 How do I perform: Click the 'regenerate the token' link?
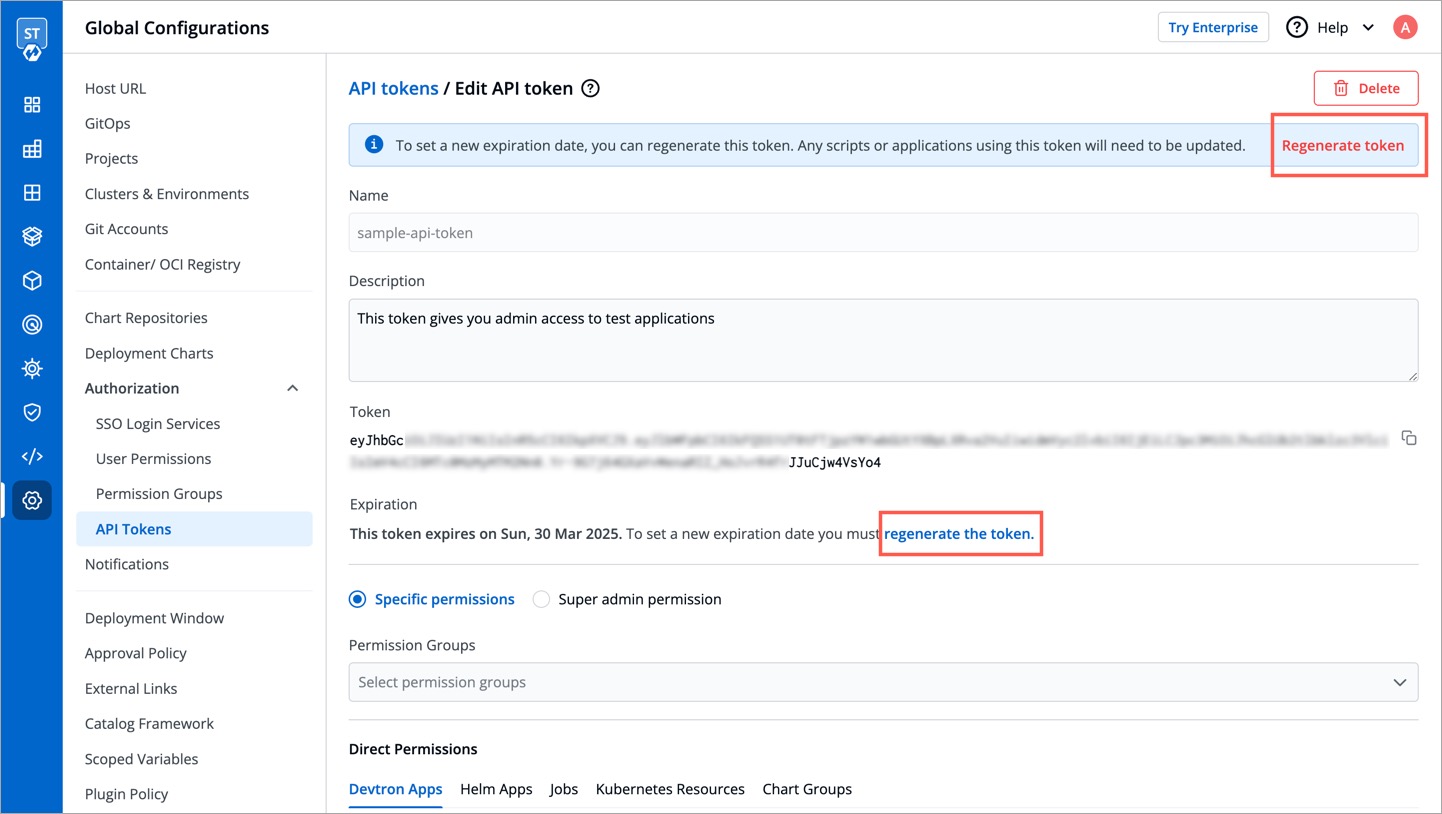958,534
